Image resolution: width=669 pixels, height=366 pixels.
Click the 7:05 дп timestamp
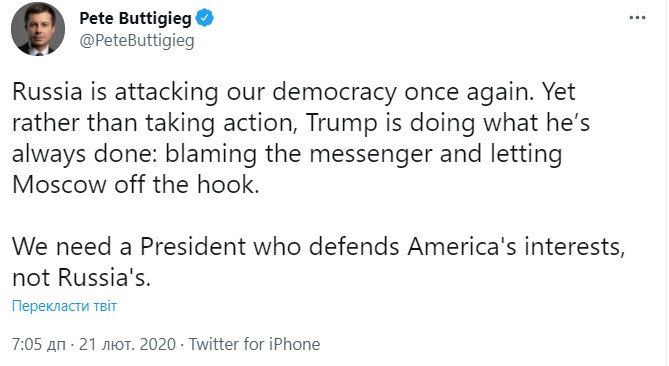(x=38, y=344)
